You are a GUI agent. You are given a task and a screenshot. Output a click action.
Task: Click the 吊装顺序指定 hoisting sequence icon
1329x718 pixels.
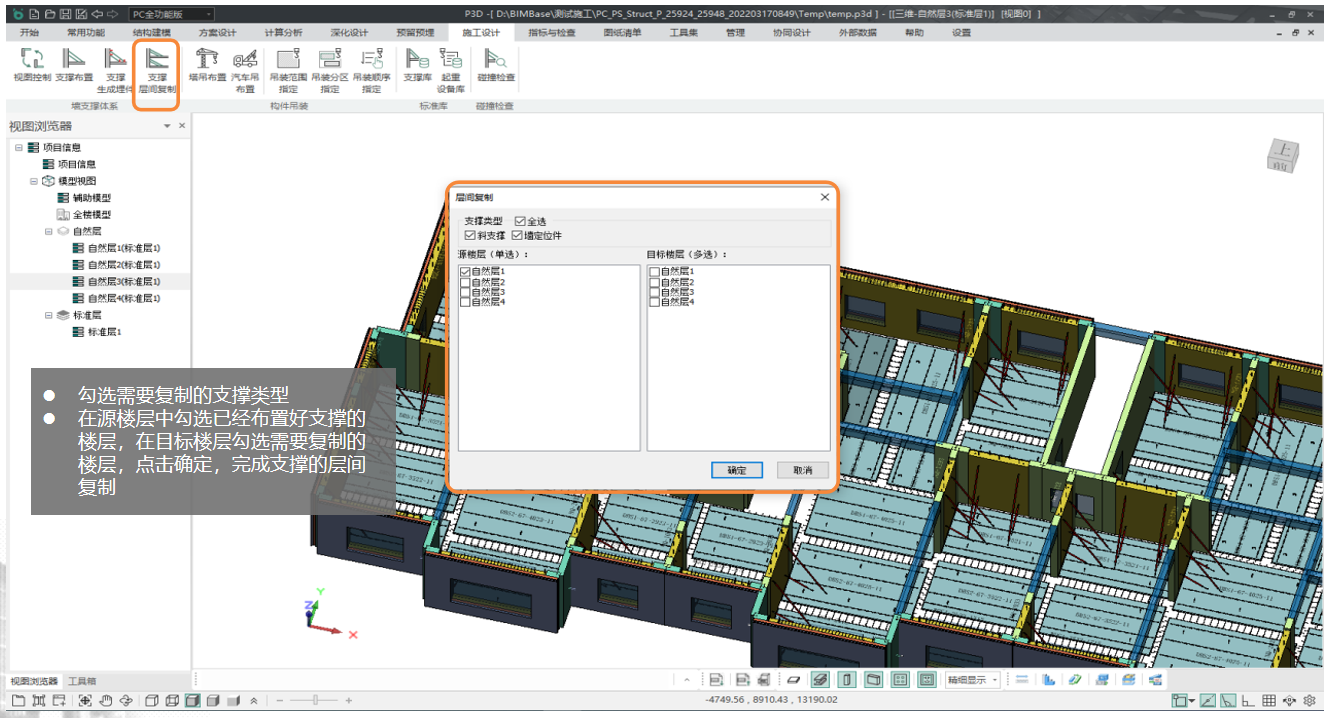pyautogui.click(x=371, y=60)
